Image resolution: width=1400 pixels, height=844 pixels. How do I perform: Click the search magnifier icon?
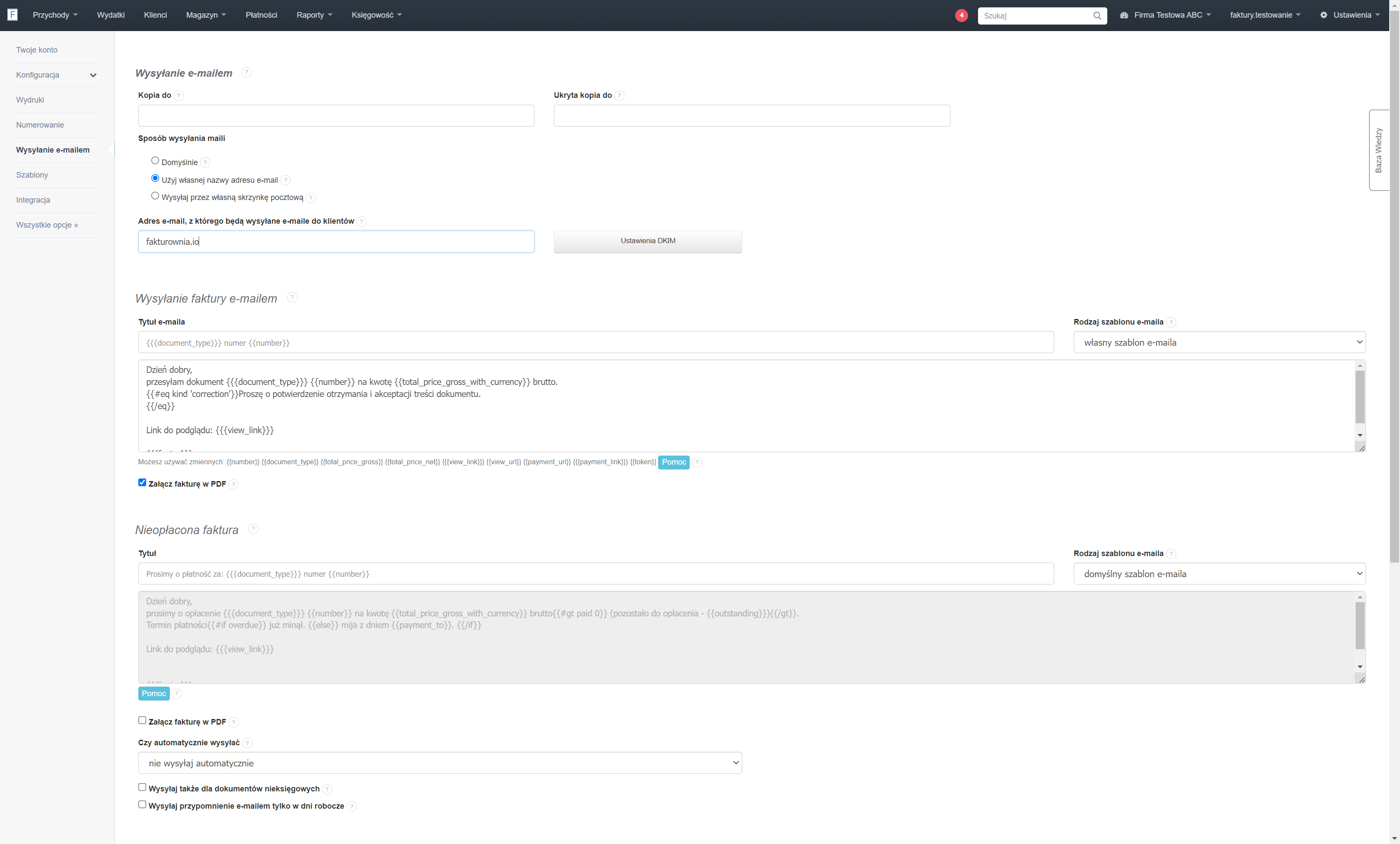[x=1097, y=16]
